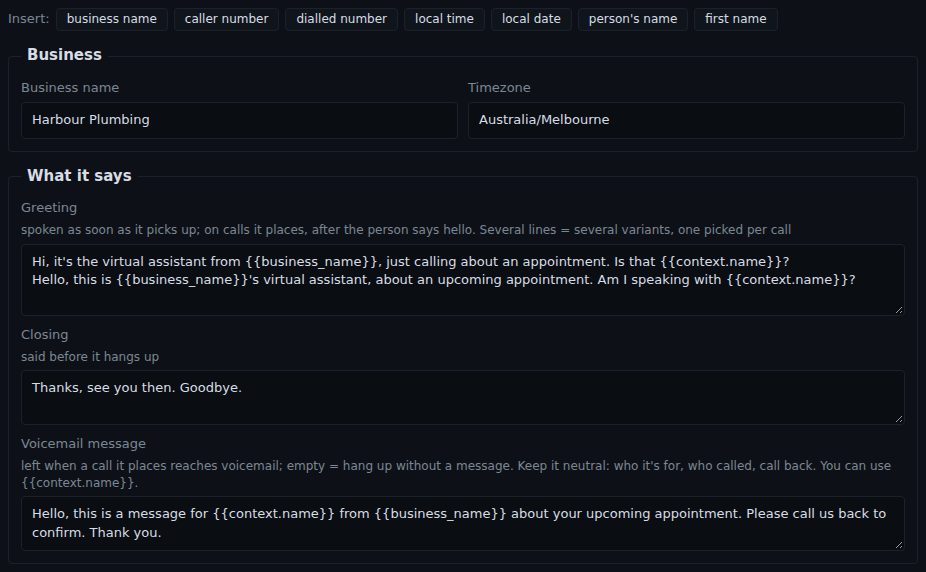Insert the local date placeholder
The width and height of the screenshot is (926, 572).
point(531,19)
